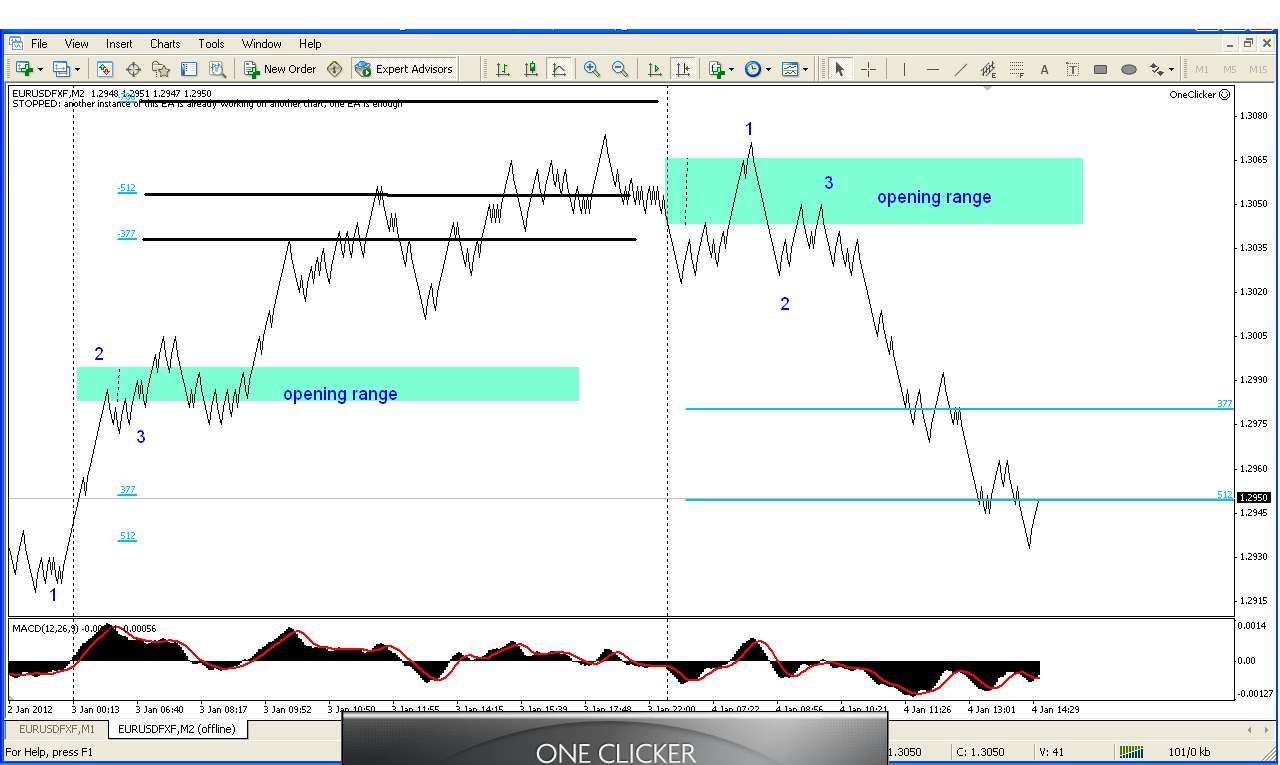The width and height of the screenshot is (1280, 765).
Task: Toggle the chart Auto Scroll button
Action: [655, 69]
